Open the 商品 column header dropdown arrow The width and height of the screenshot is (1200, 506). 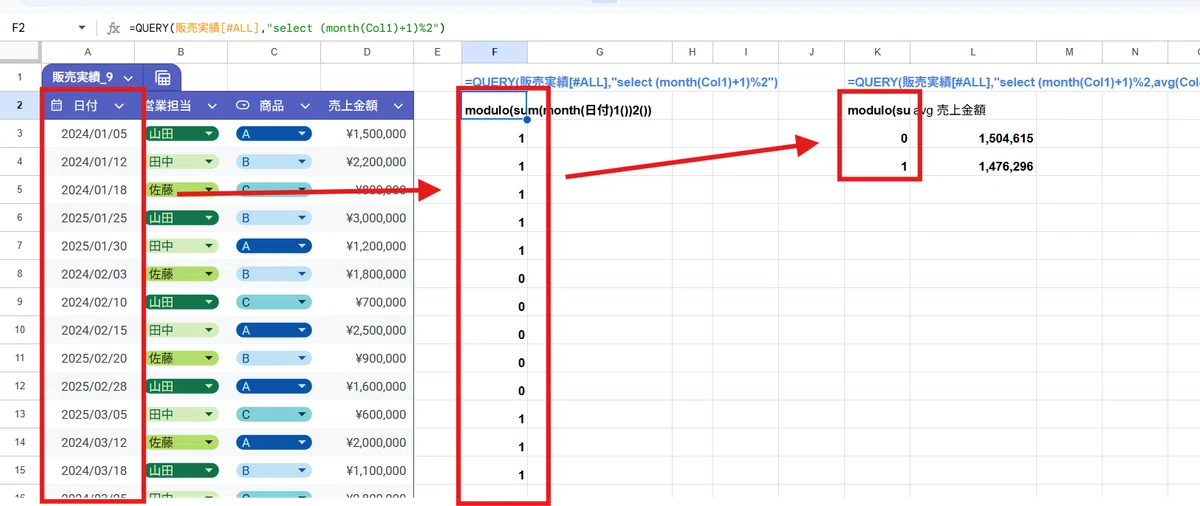pos(303,105)
